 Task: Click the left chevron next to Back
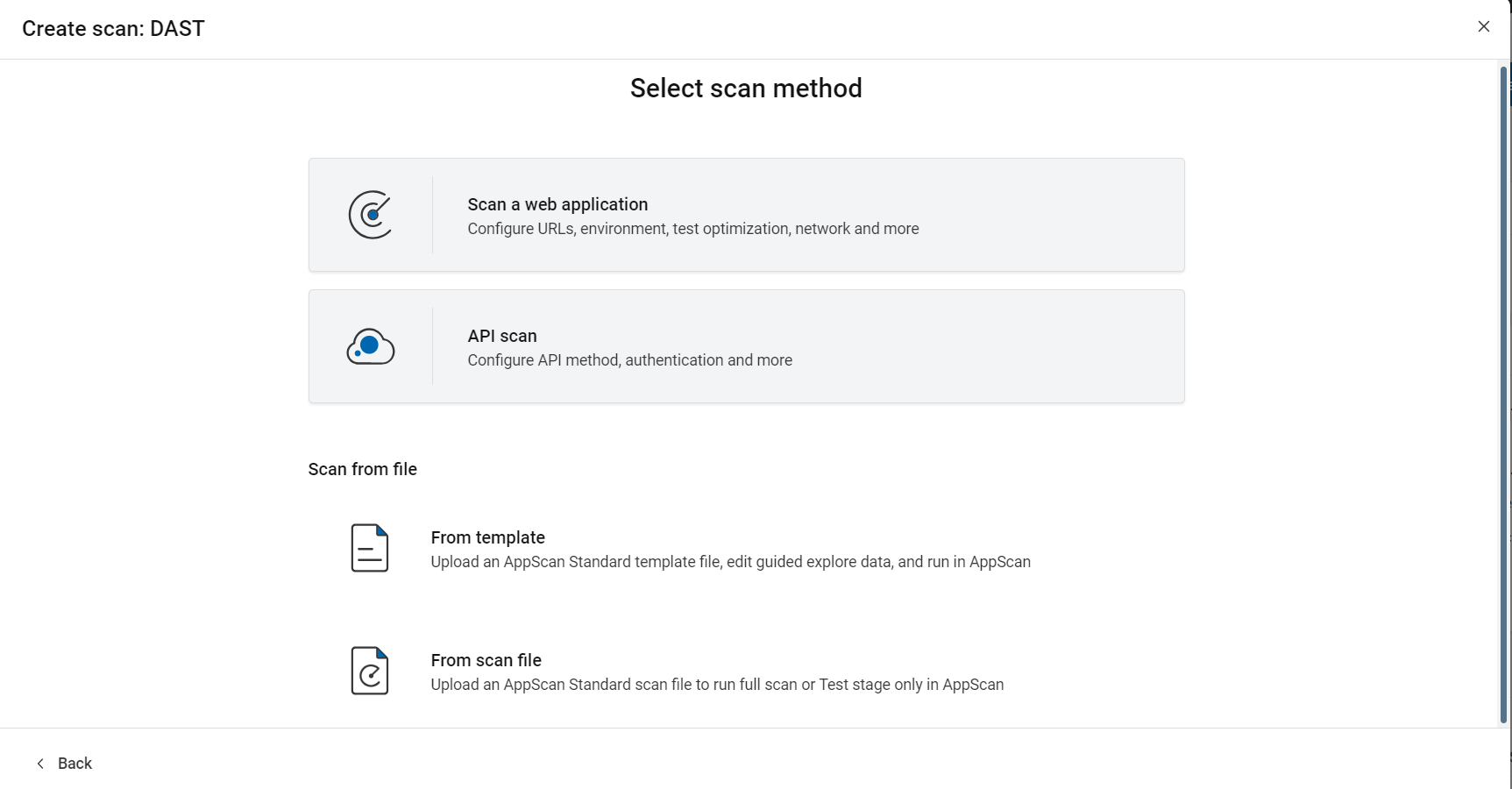pos(40,764)
